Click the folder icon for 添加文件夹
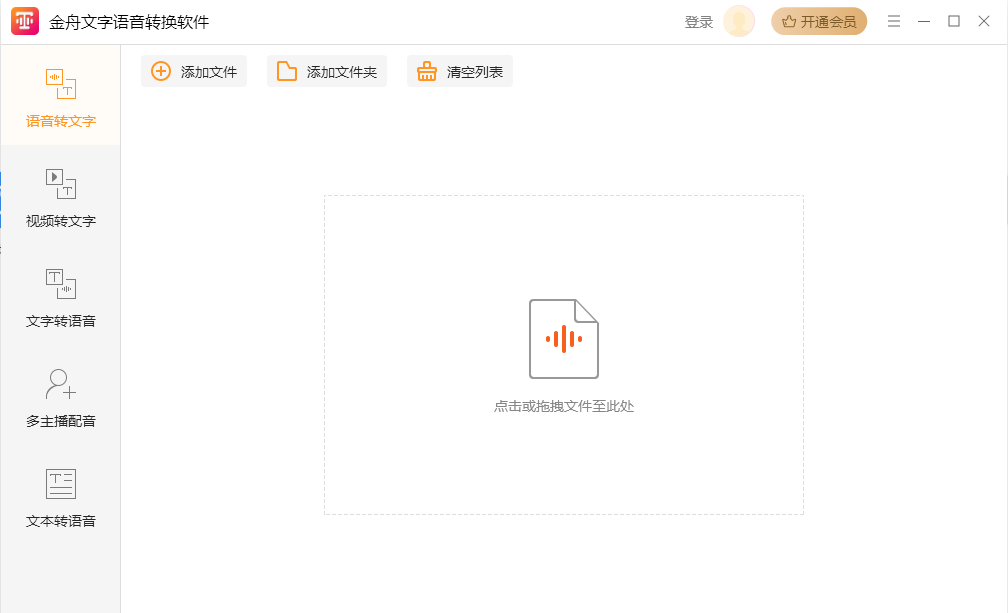The image size is (1008, 613). pyautogui.click(x=287, y=71)
